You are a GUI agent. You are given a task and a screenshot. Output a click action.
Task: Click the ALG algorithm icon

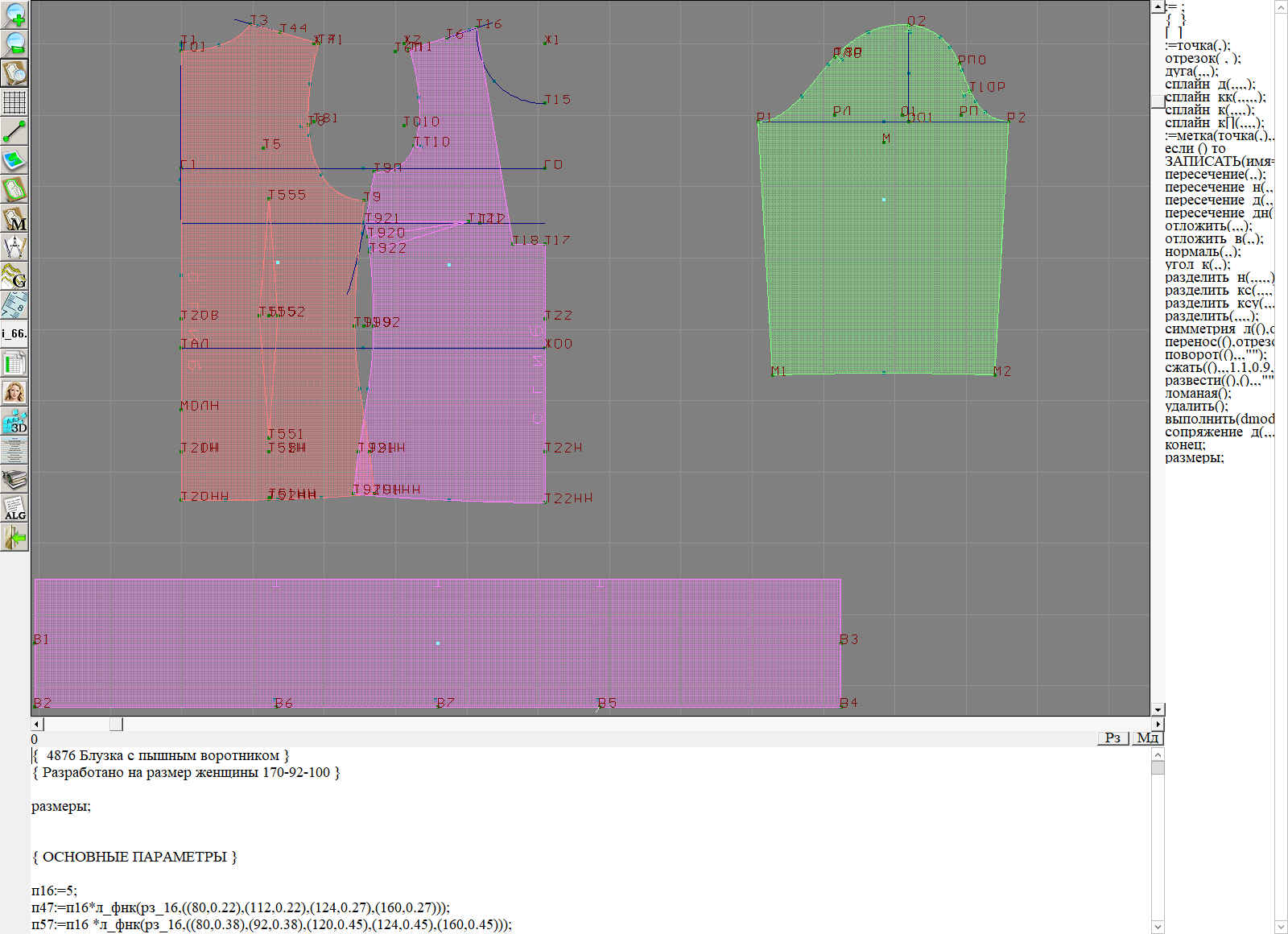click(x=14, y=508)
